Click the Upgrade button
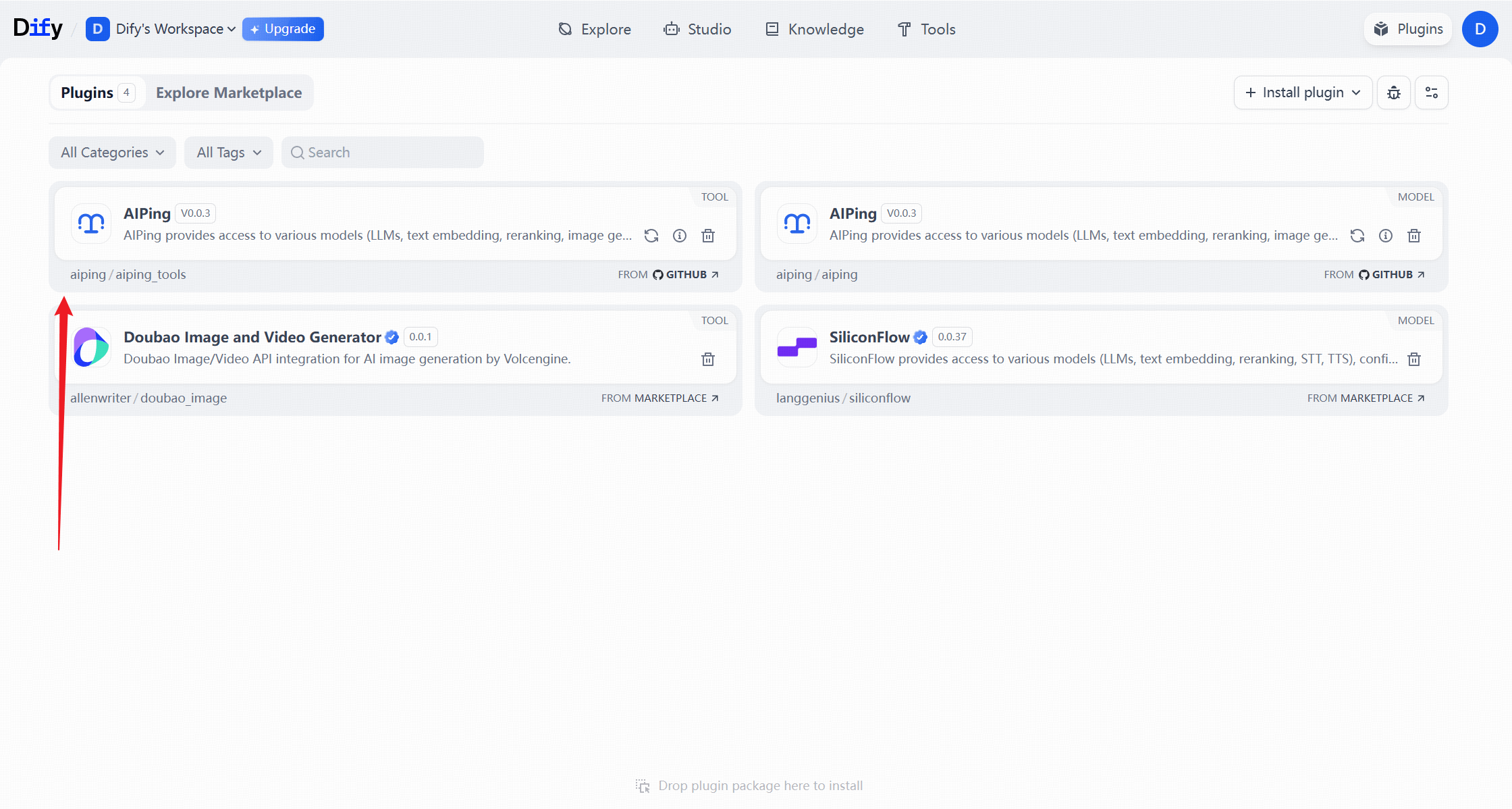The image size is (1512, 809). click(x=283, y=29)
